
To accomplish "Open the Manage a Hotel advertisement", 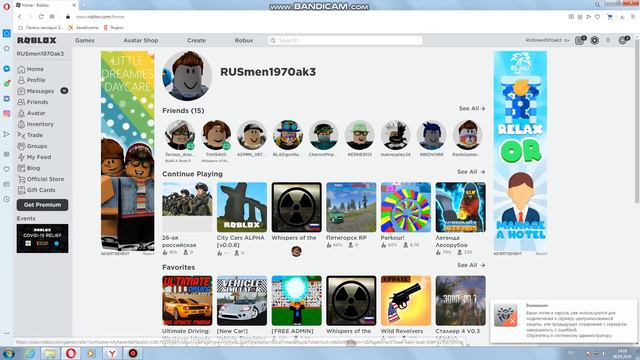I will [x=520, y=151].
